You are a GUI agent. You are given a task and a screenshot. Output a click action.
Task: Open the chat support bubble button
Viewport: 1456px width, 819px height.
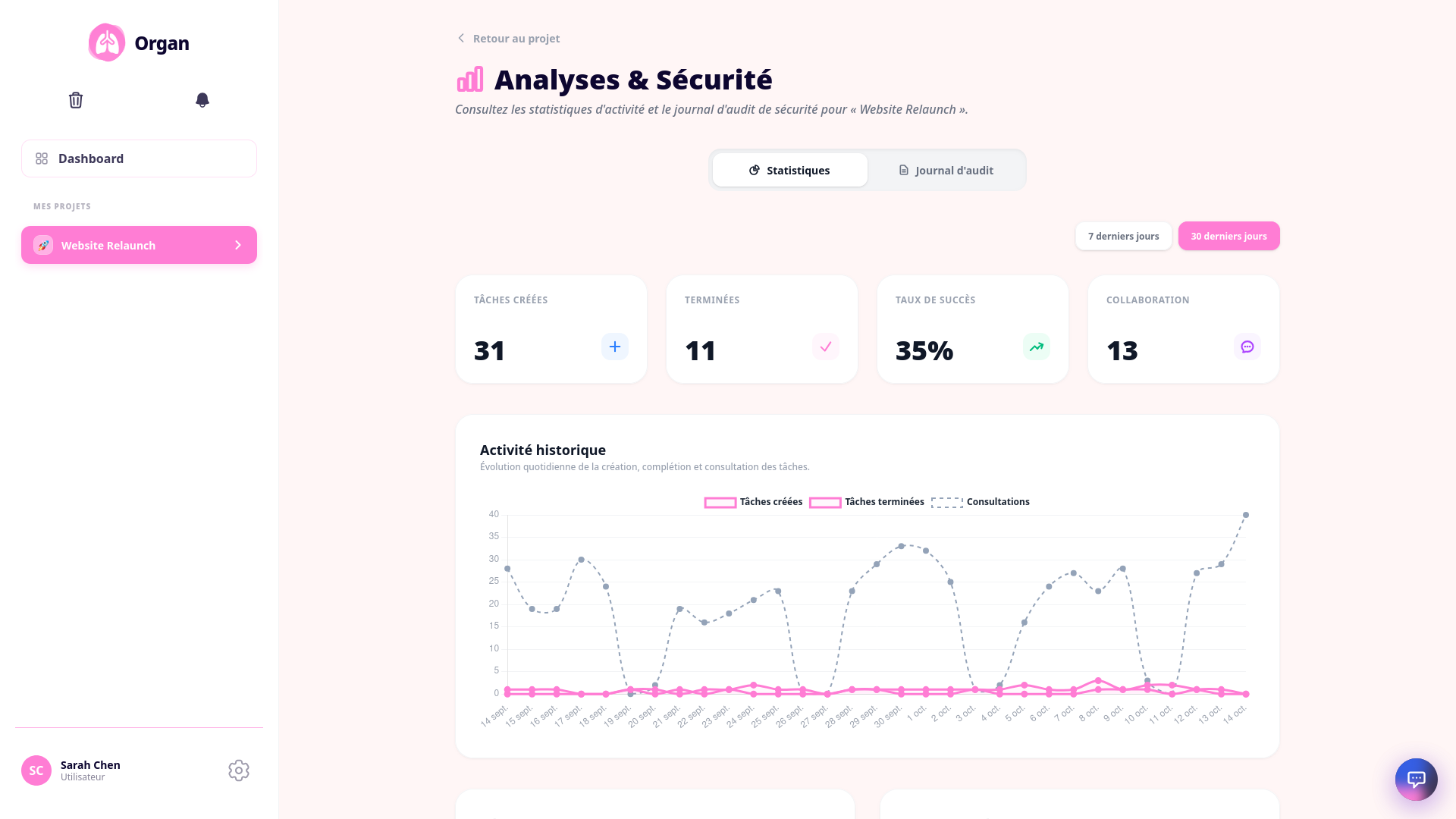point(1417,779)
